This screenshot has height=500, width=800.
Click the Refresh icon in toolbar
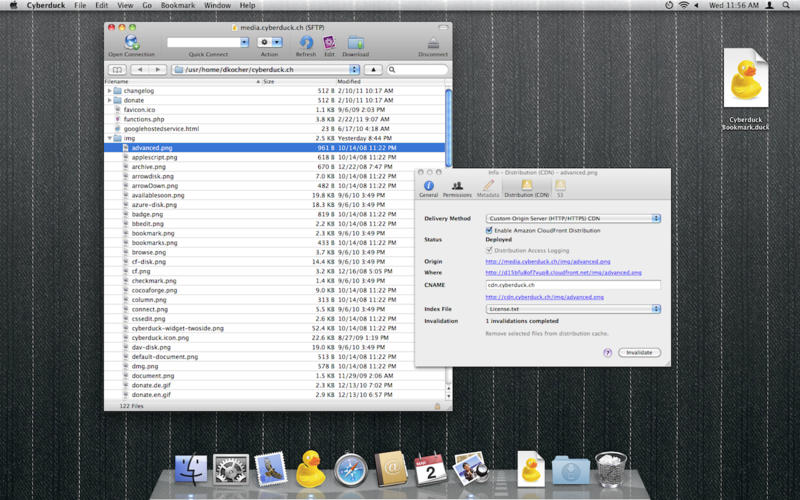(305, 43)
